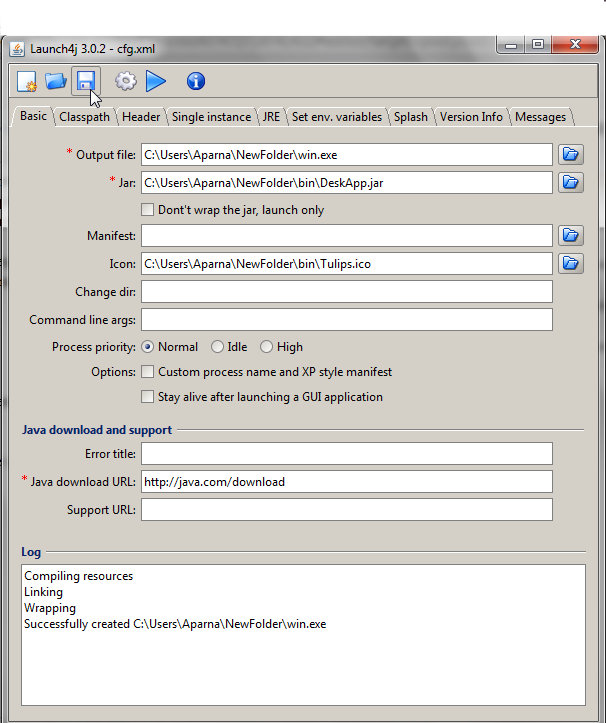Click the 'Compiling resources' log line
Viewport: 606px width, 723px height.
(78, 576)
